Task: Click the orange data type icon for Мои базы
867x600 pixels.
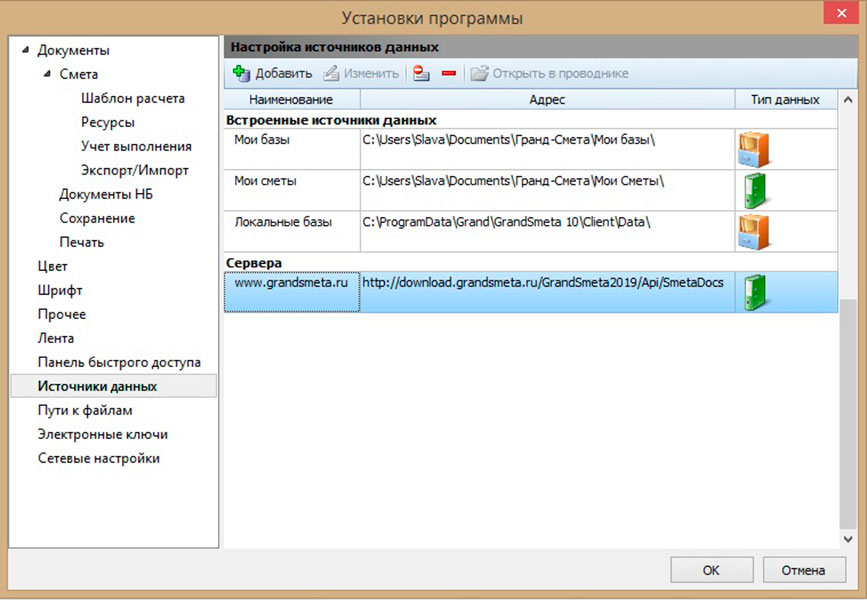Action: [753, 148]
